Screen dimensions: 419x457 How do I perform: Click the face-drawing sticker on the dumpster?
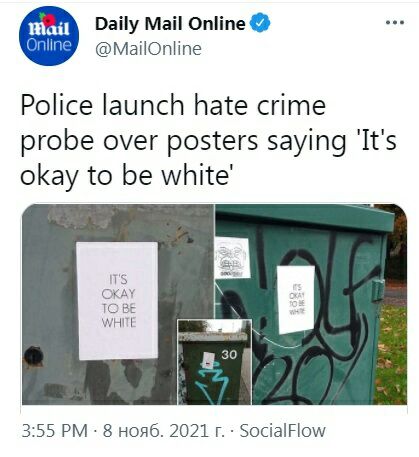point(232,258)
